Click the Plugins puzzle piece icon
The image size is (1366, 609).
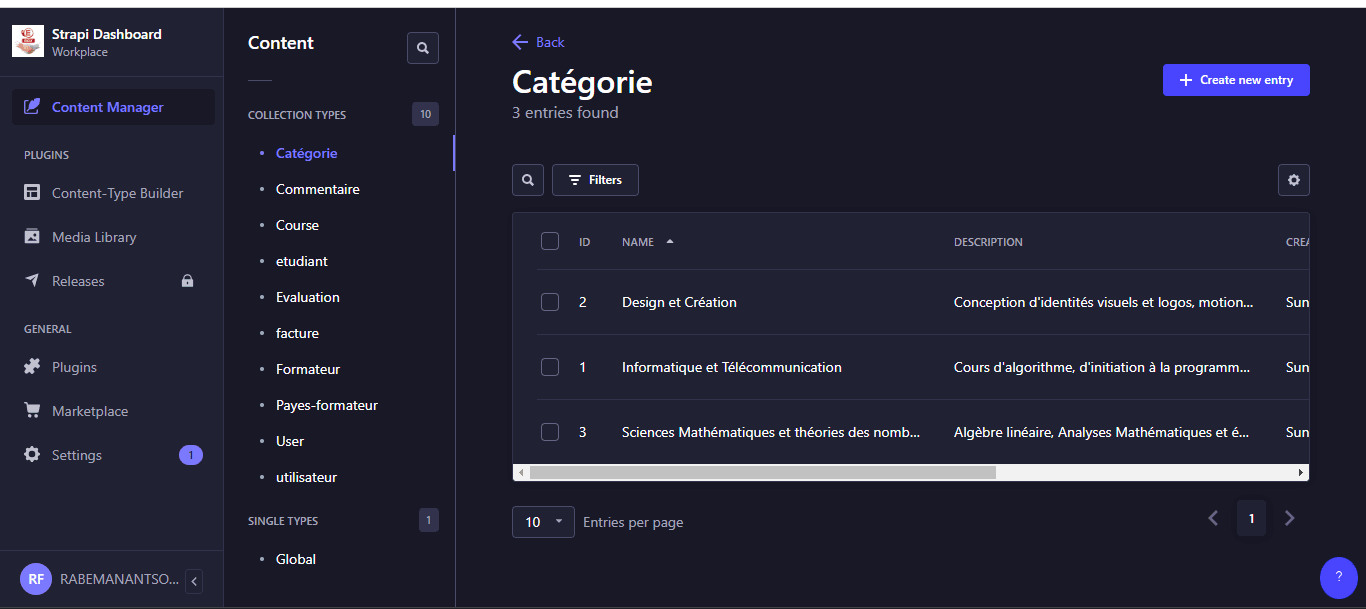[x=32, y=367]
